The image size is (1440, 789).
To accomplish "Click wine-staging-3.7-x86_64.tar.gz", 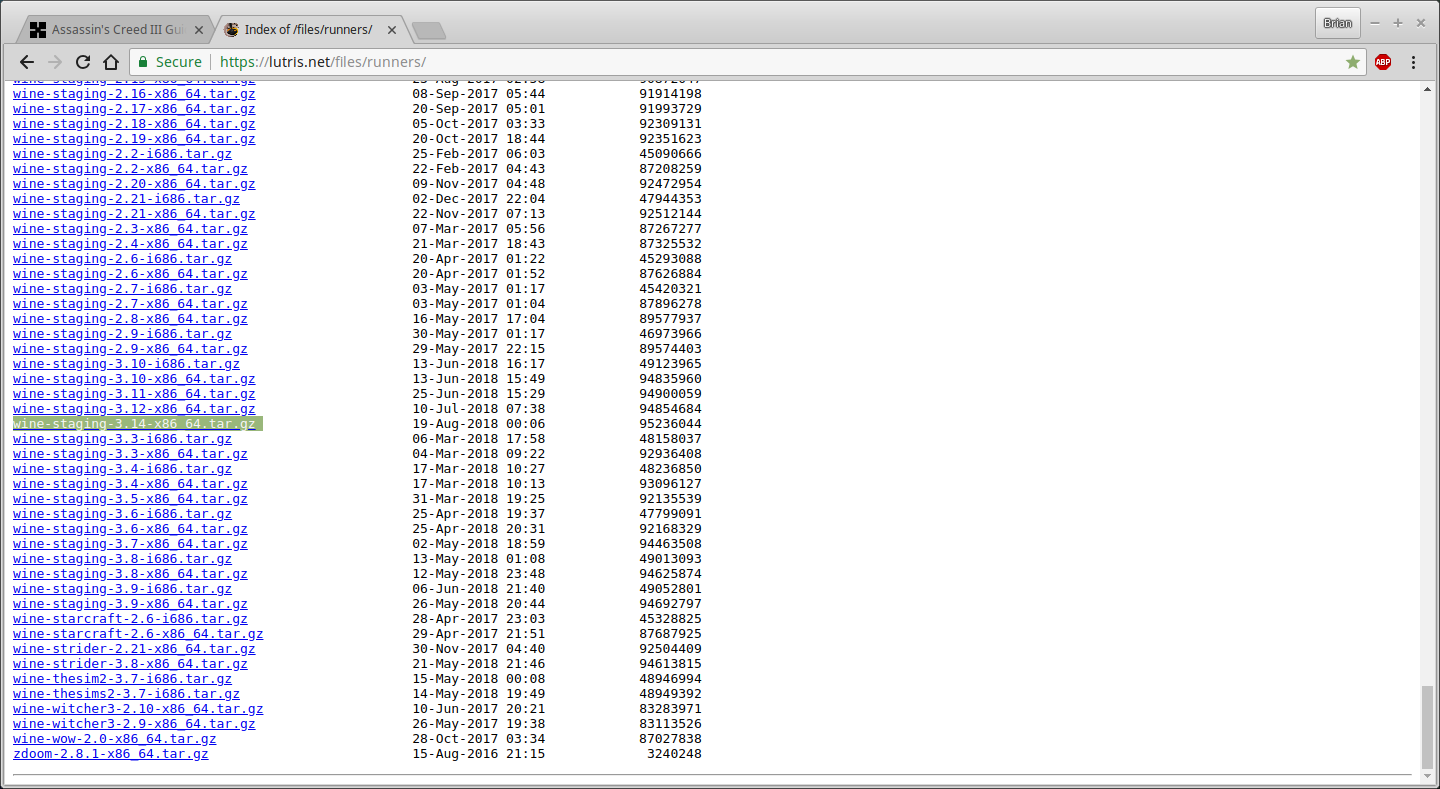I will [x=130, y=544].
